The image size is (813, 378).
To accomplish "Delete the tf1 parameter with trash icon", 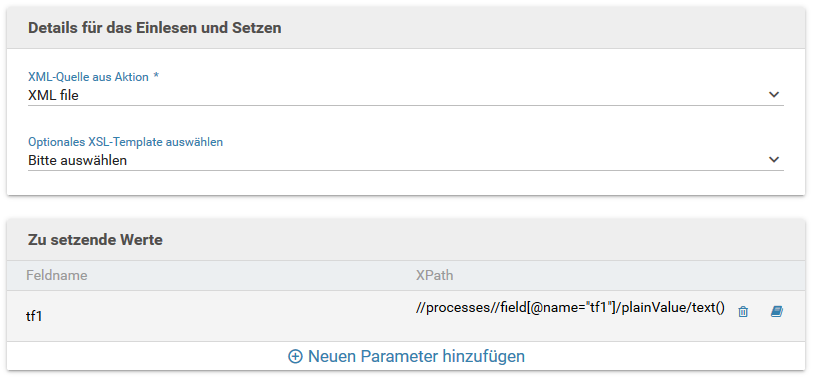I will [x=743, y=312].
